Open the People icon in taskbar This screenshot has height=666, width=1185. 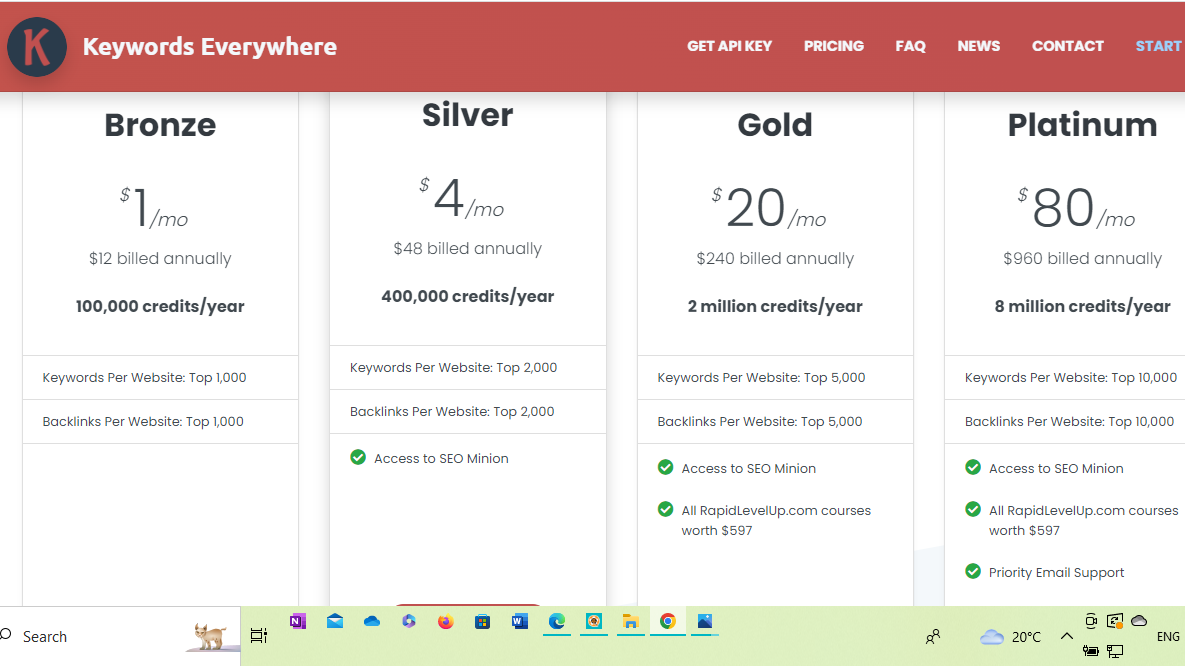pos(933,637)
